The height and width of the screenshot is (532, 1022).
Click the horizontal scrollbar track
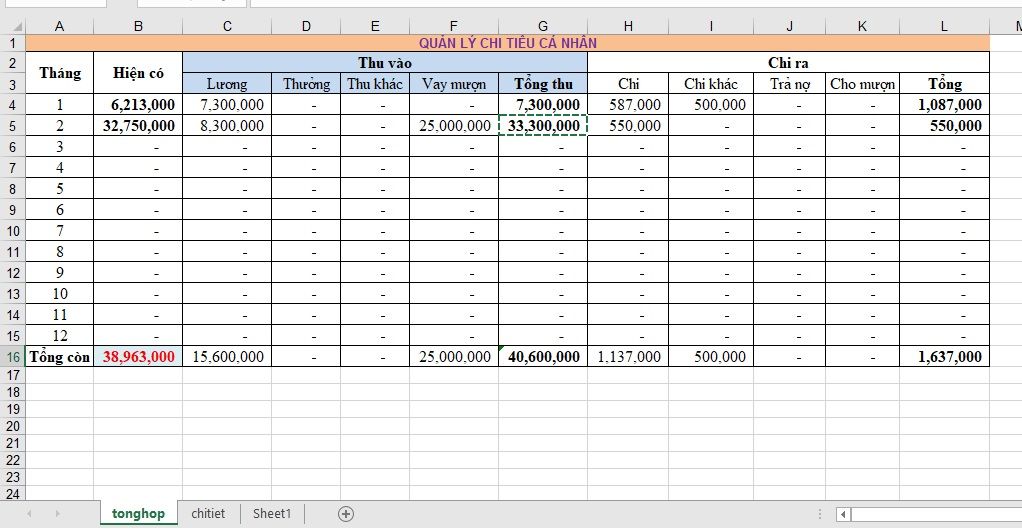point(930,514)
